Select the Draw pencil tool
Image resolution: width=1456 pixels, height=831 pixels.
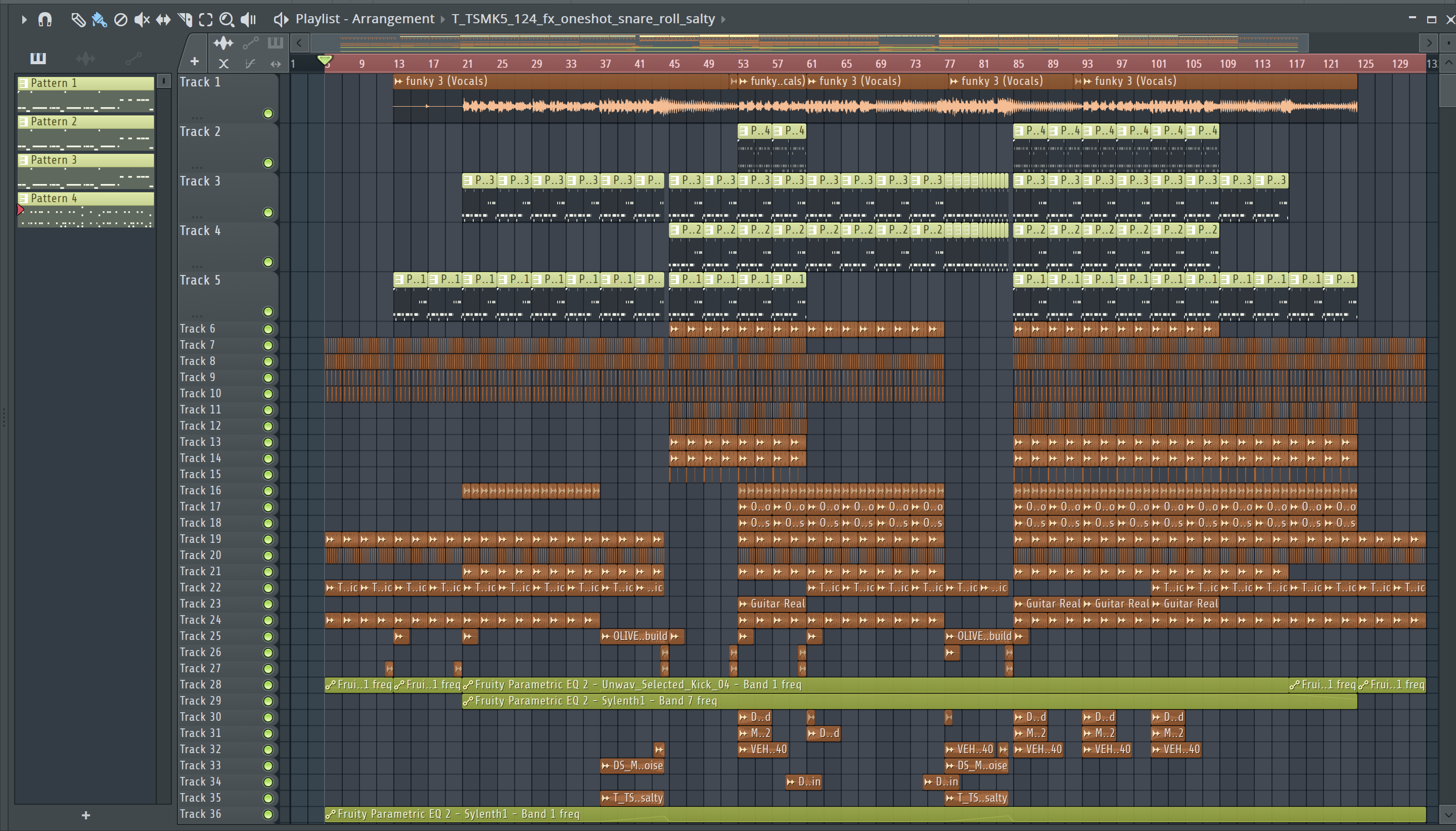pyautogui.click(x=78, y=19)
